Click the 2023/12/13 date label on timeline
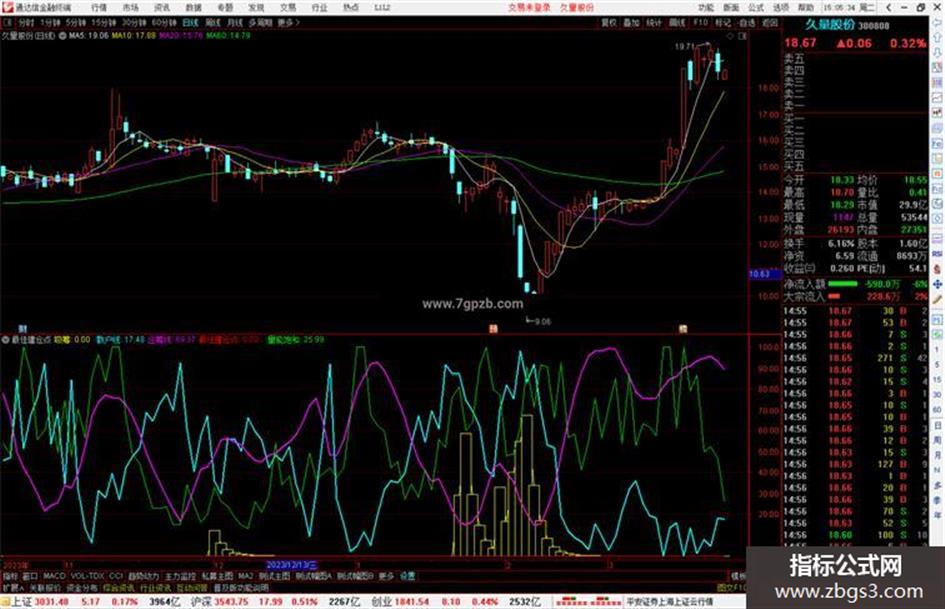Viewport: 945px width, 609px height. pyautogui.click(x=292, y=566)
